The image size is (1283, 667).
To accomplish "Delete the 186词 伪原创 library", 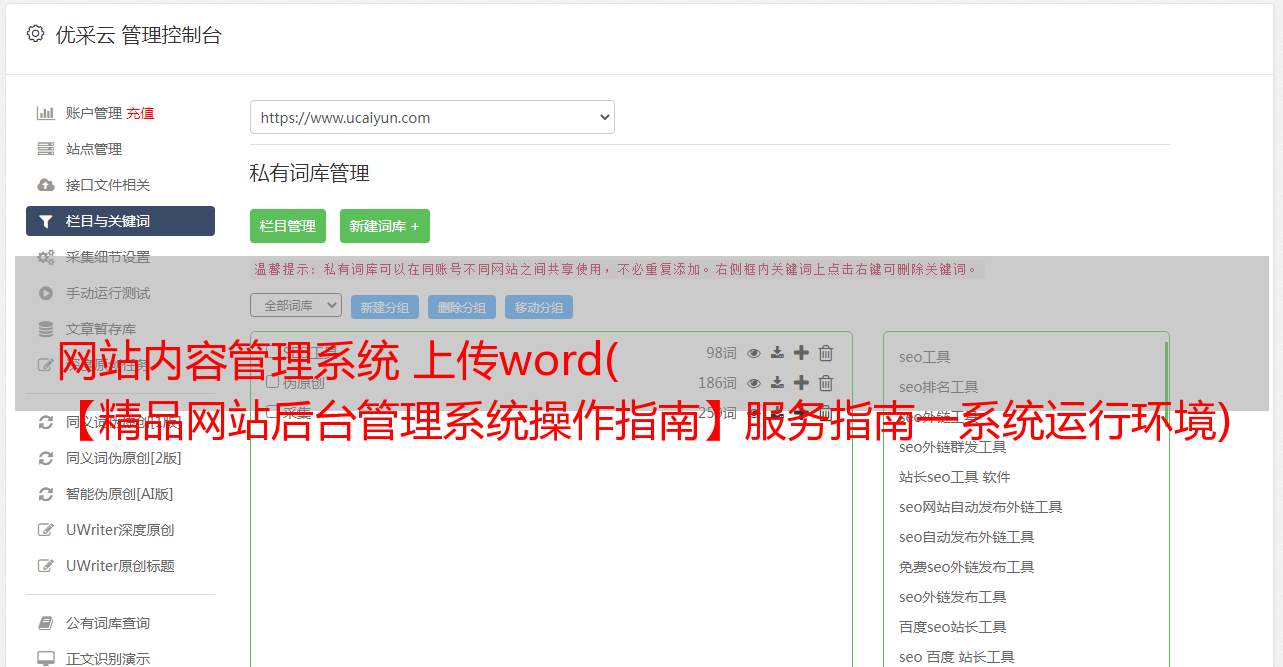I will tap(826, 383).
